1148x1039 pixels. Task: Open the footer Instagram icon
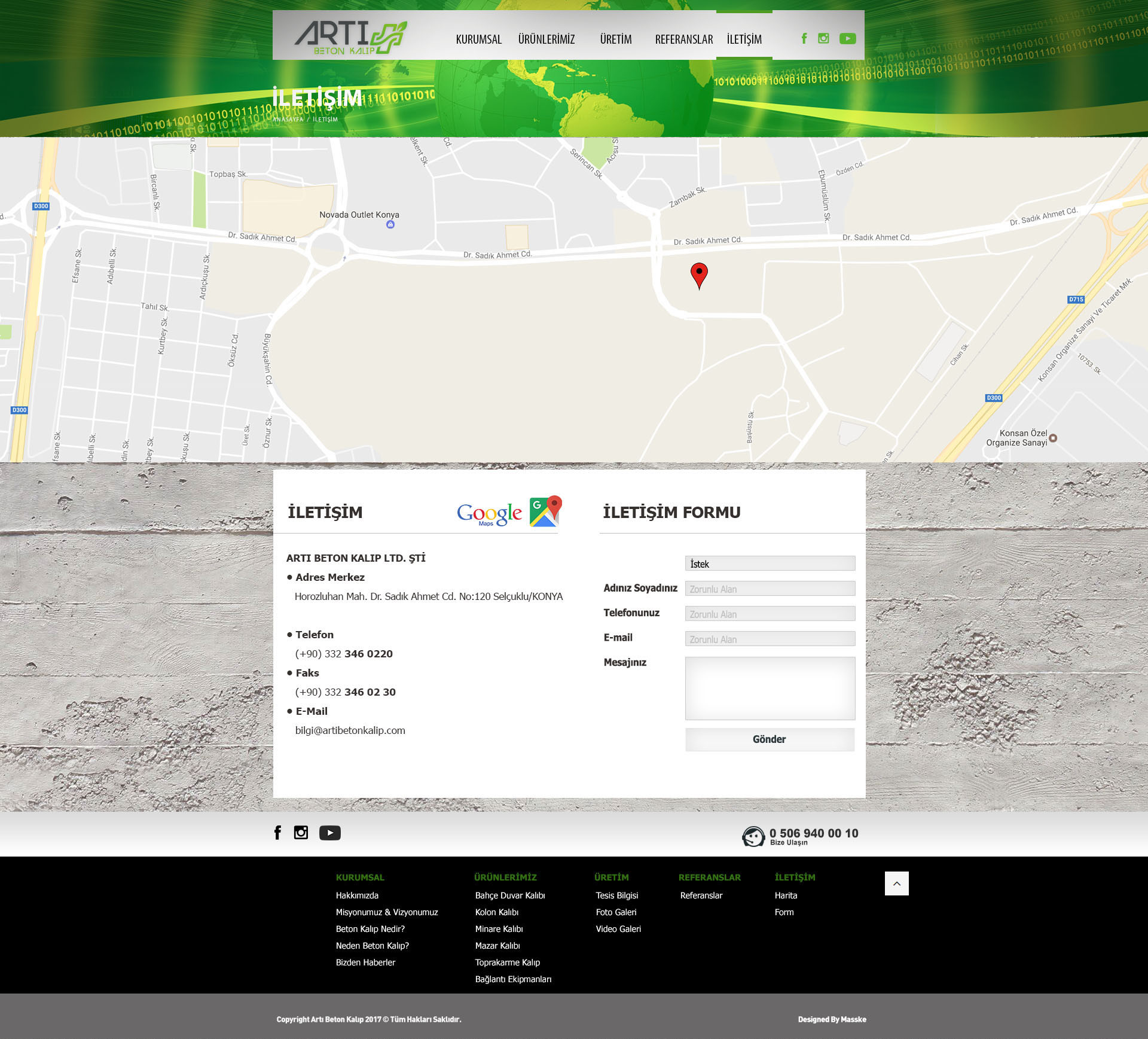point(301,833)
